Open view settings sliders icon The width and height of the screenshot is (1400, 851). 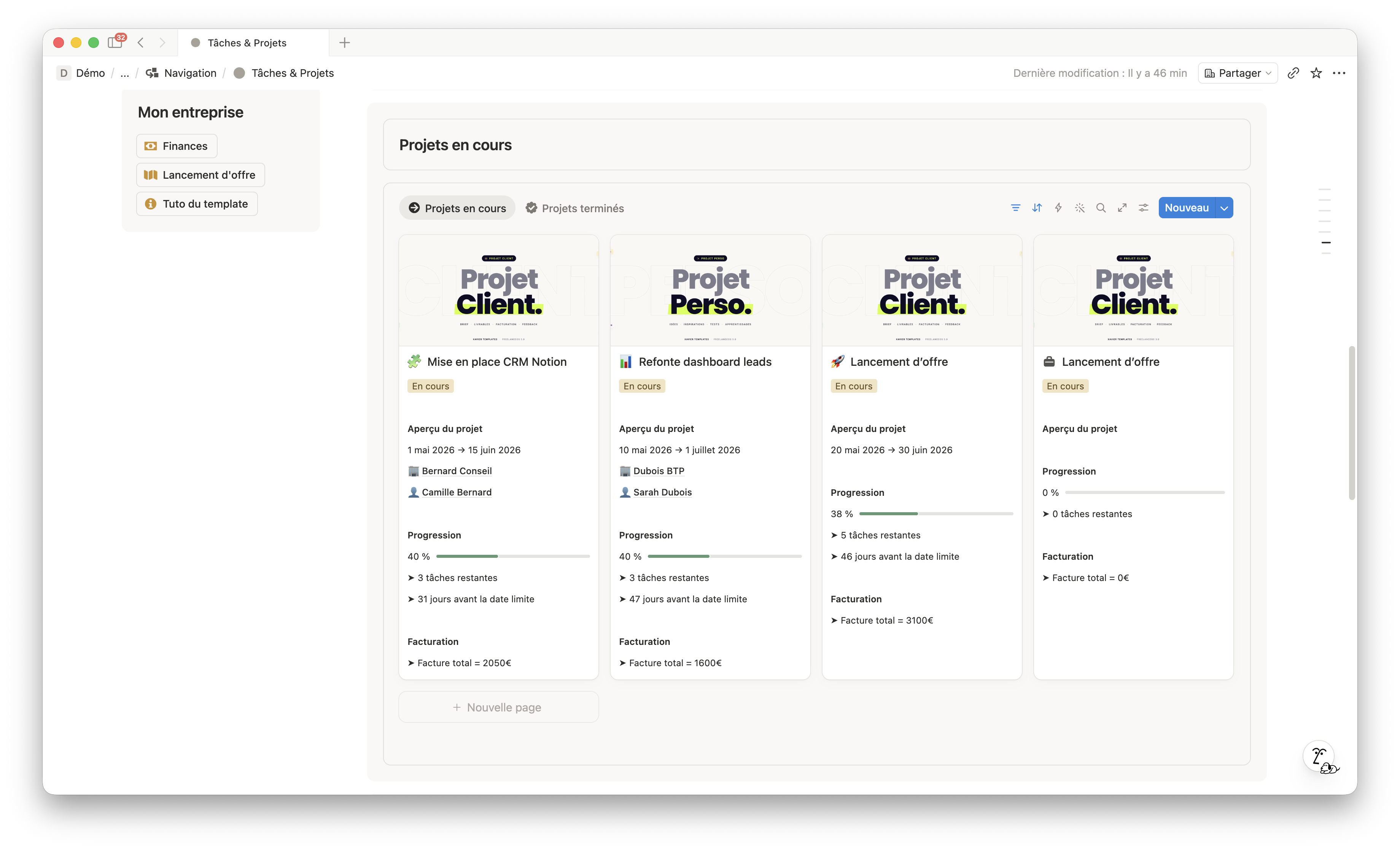(1143, 208)
